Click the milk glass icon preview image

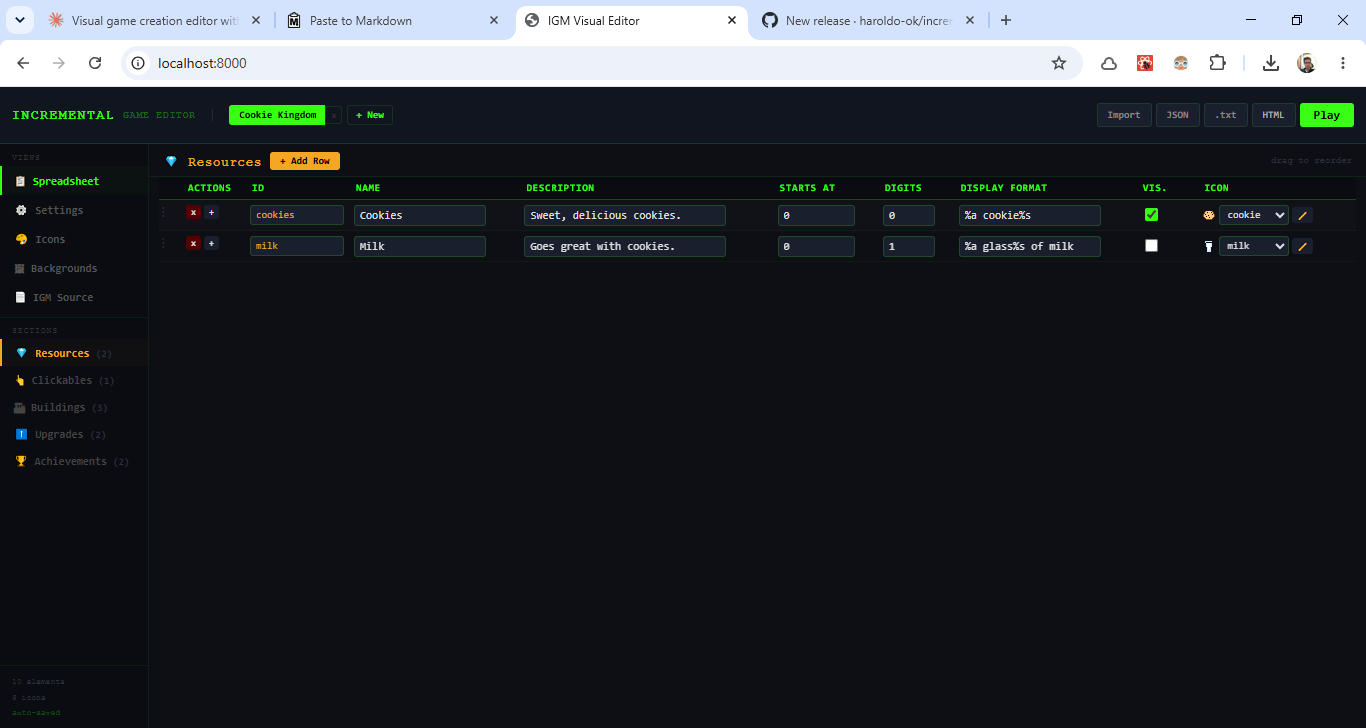point(1208,246)
